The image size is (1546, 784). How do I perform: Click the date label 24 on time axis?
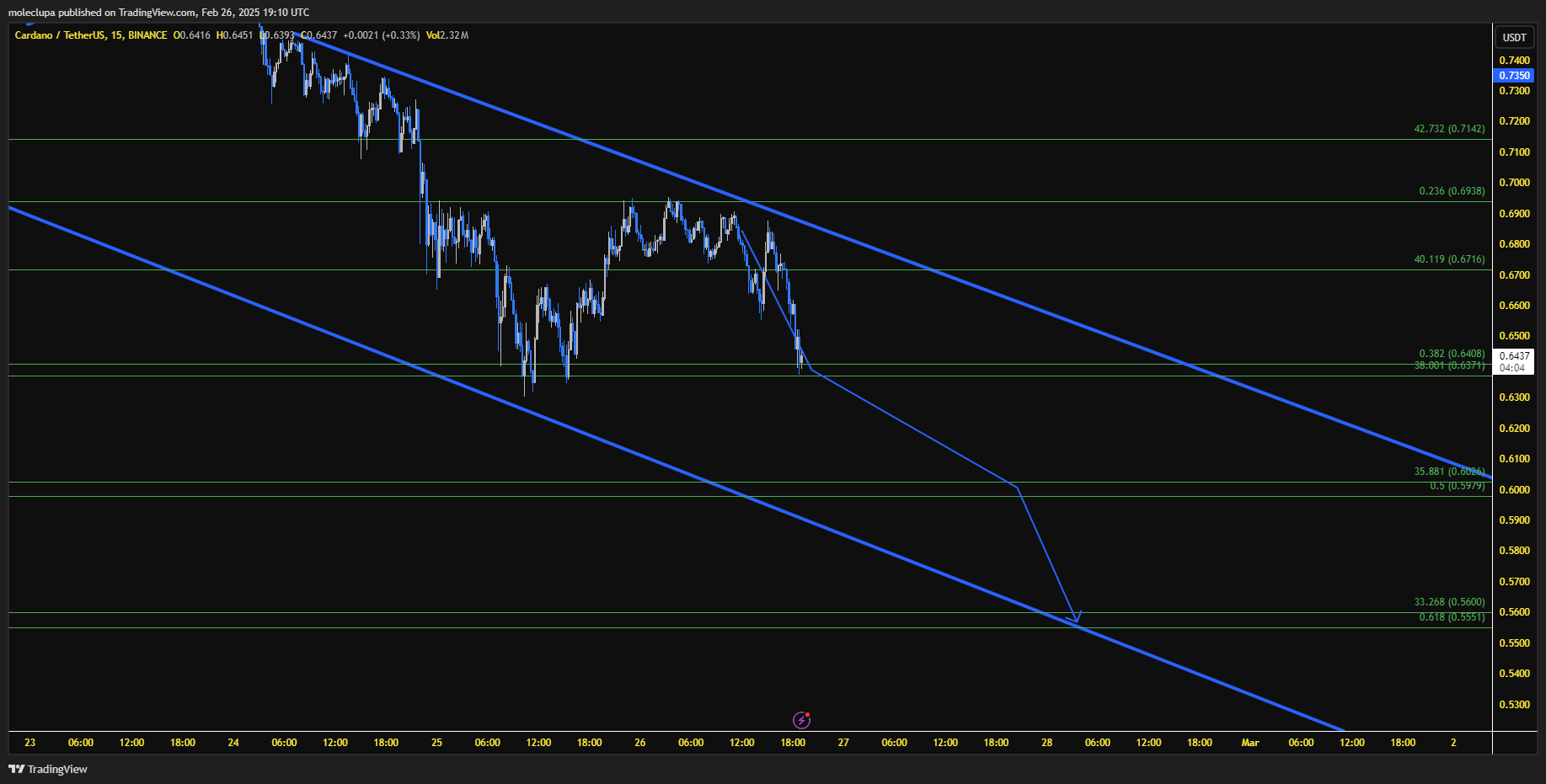233,743
